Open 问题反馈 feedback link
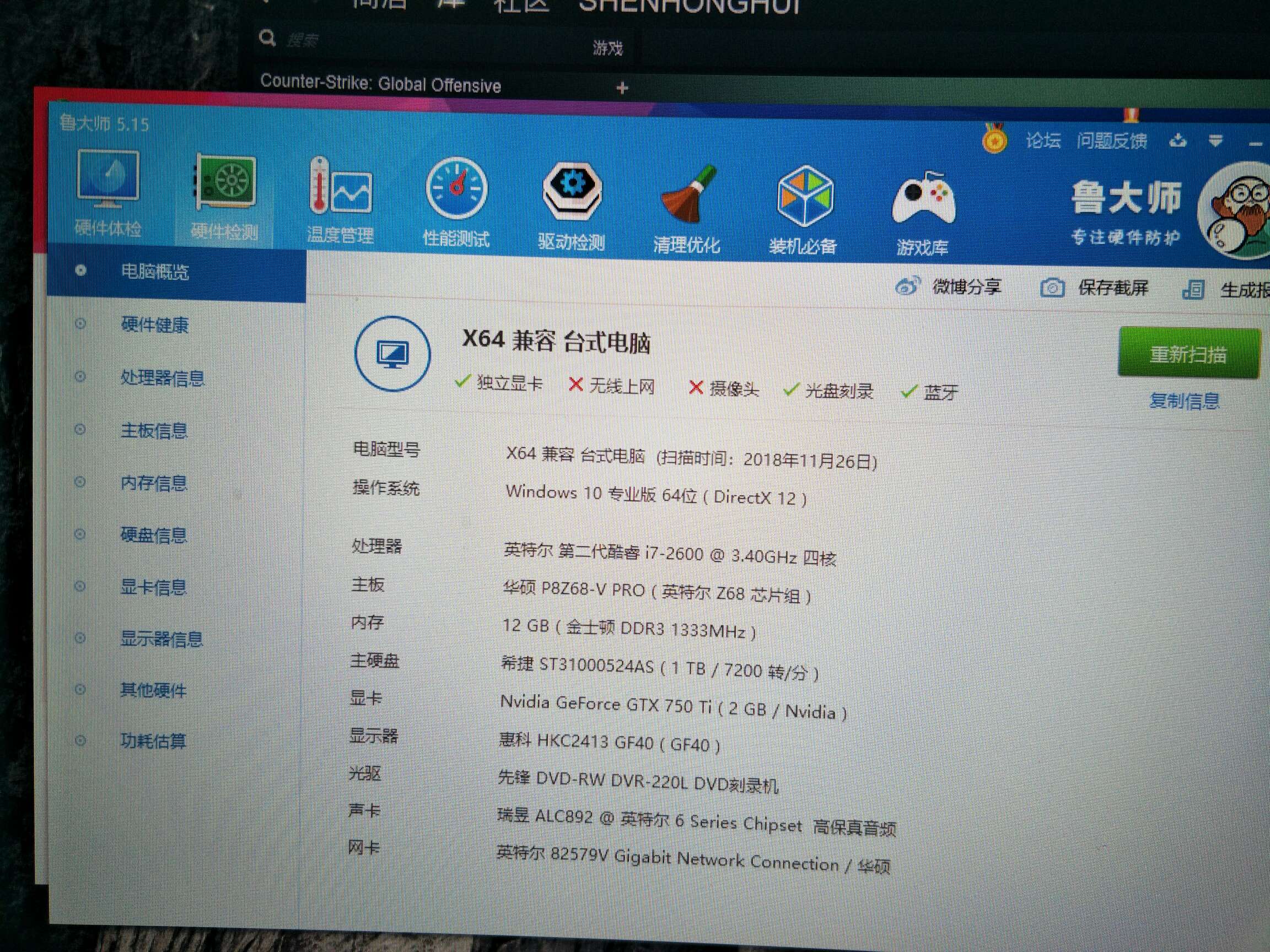Viewport: 1270px width, 952px height. pyautogui.click(x=1112, y=140)
